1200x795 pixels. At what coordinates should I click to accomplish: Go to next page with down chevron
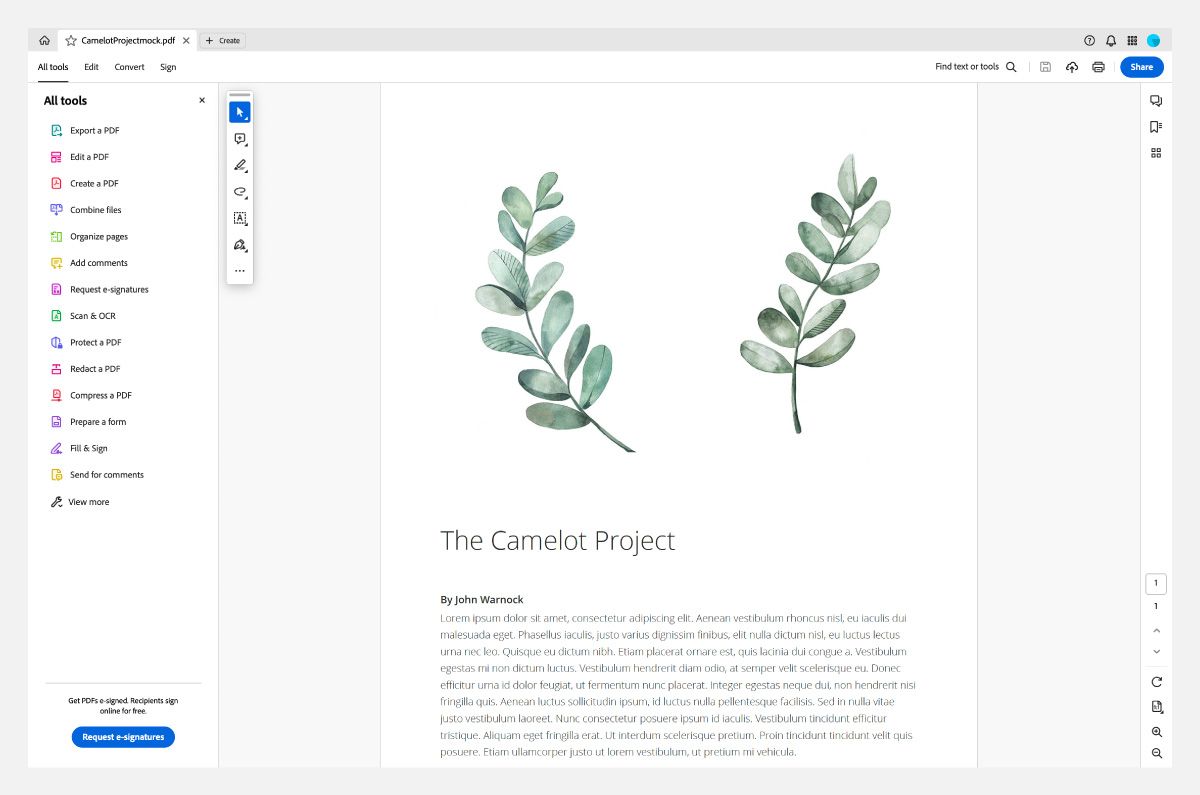[x=1156, y=651]
